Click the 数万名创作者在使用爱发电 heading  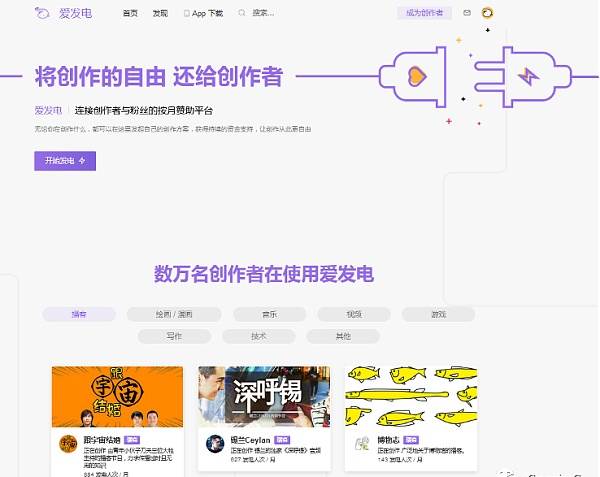264,274
